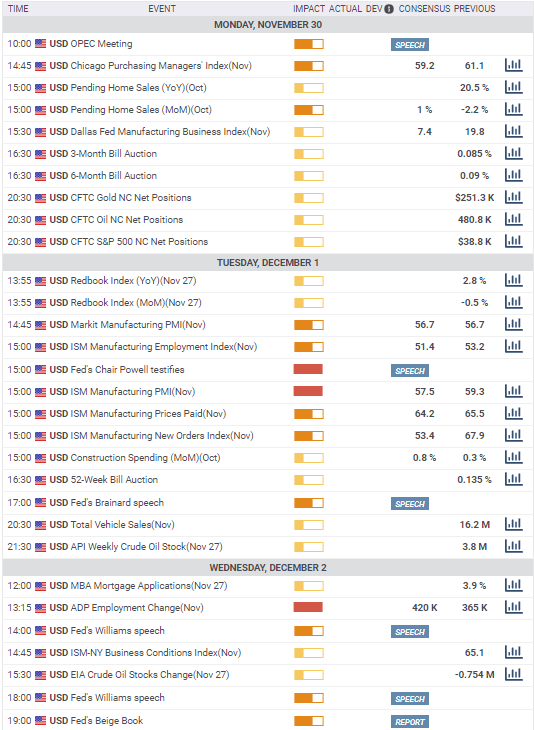Click US flag next to OPEC Meeting
Screen dimensions: 534x730
[x=41, y=44]
